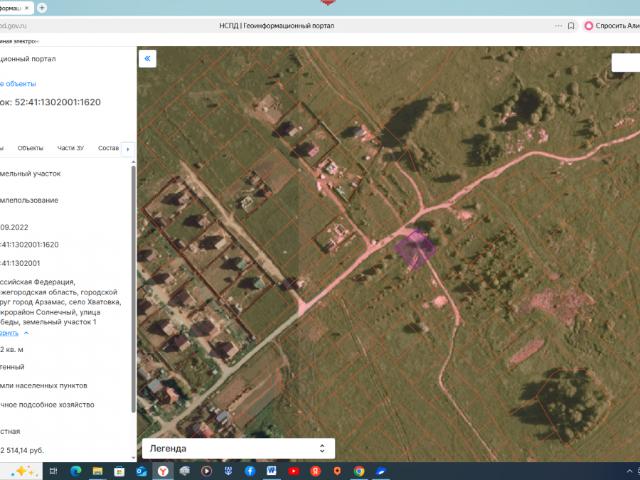Screen dimensions: 640x480
Task: Launch Microsoft Edge from the taskbar
Action: (x=76, y=471)
